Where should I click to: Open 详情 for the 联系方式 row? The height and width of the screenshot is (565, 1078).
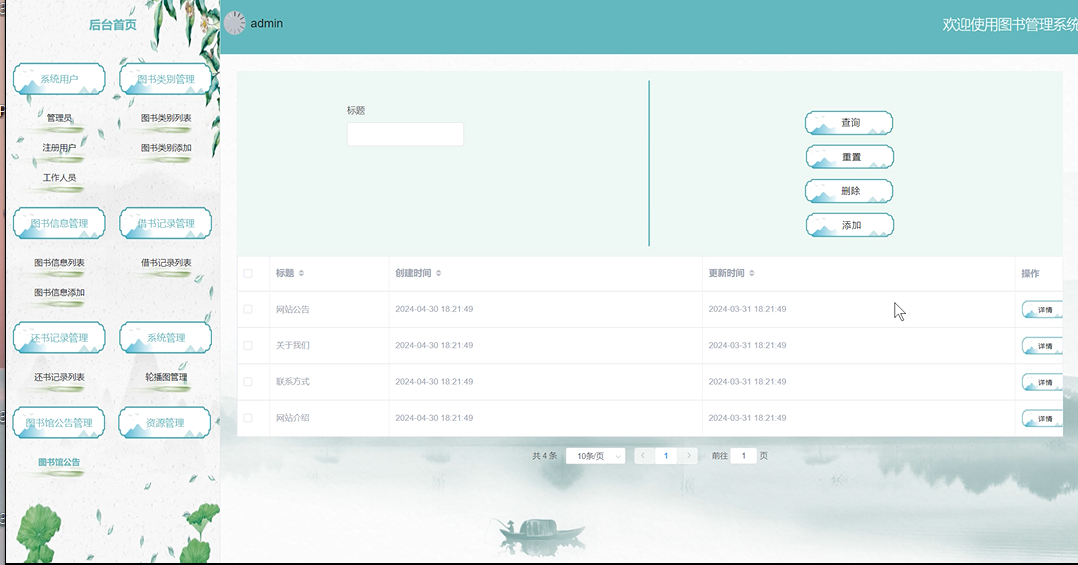pyautogui.click(x=1042, y=381)
